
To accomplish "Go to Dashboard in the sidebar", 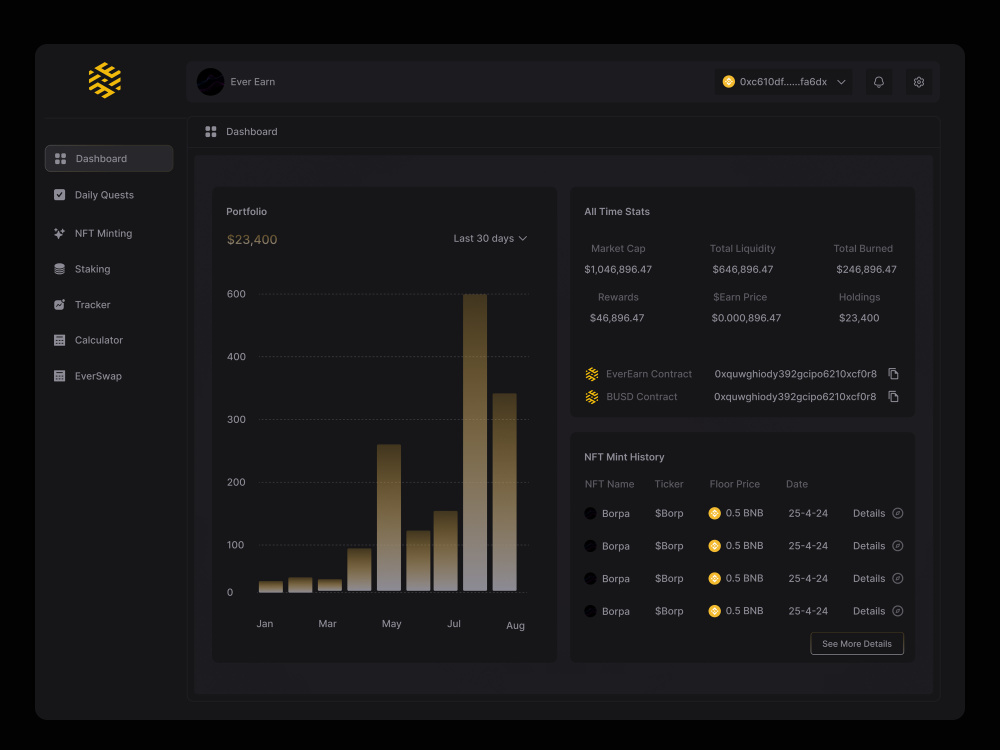I will 109,158.
